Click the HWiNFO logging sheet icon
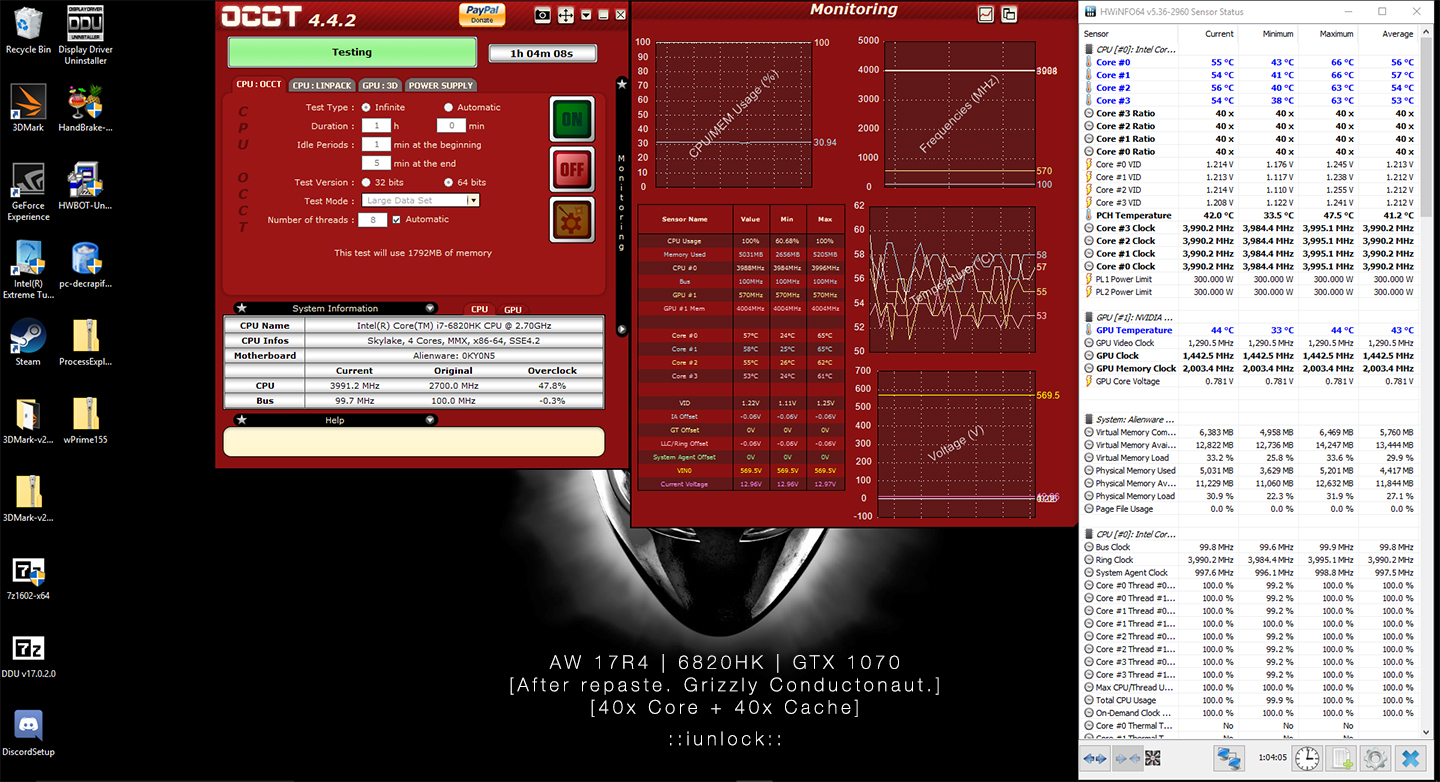Screen dimensions: 1440x782 (x=1341, y=758)
